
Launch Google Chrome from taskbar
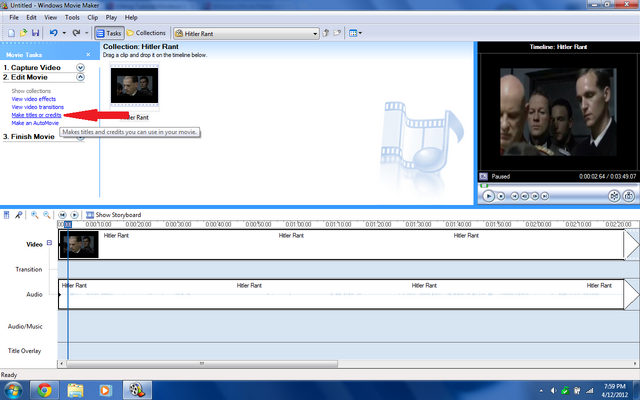44,390
